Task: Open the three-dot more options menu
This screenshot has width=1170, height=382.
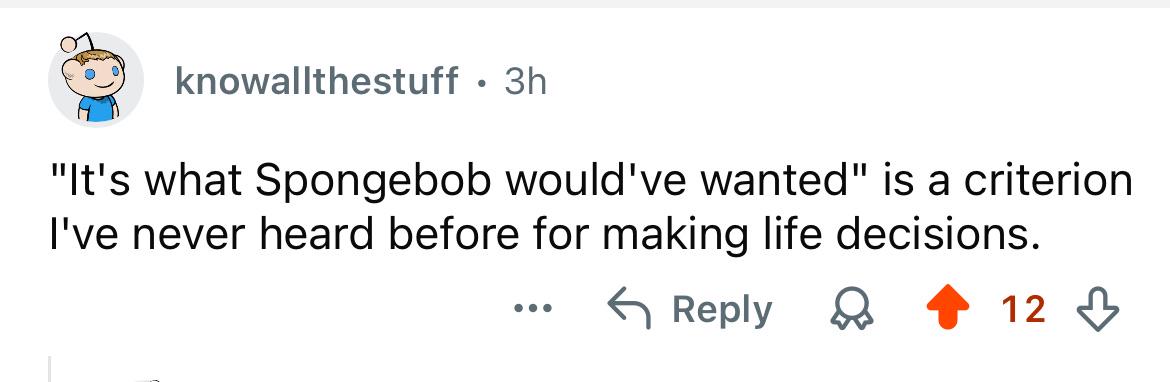Action: [x=533, y=307]
